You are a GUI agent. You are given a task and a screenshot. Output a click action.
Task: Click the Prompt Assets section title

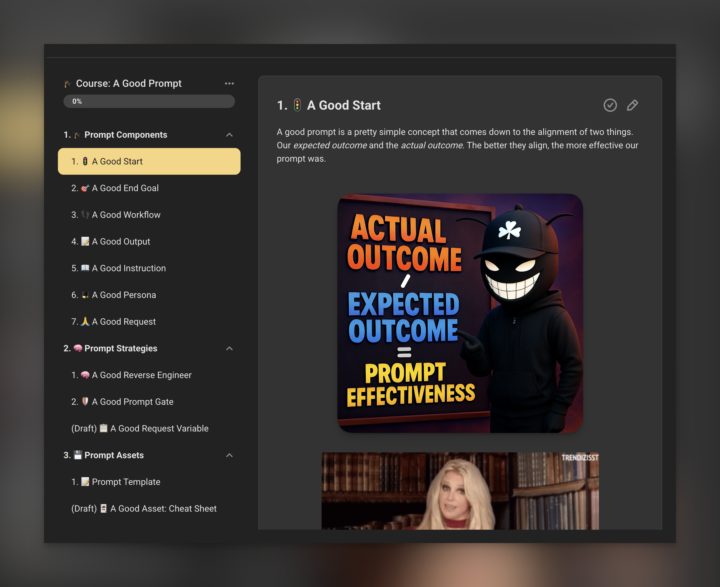click(114, 455)
